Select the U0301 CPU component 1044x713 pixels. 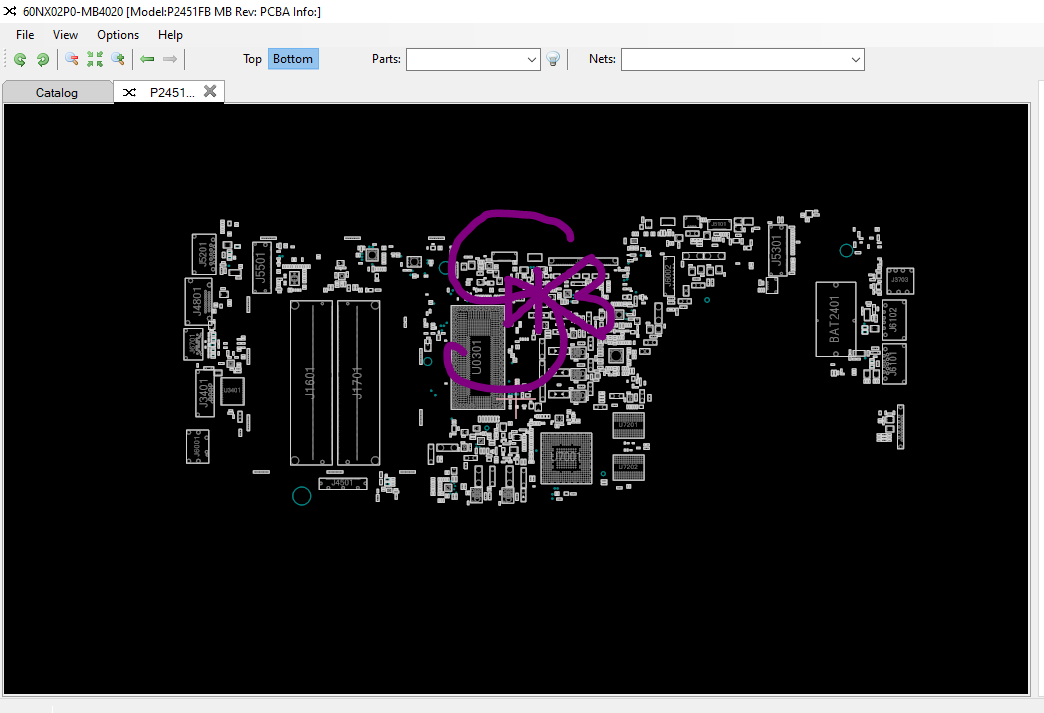coord(477,357)
